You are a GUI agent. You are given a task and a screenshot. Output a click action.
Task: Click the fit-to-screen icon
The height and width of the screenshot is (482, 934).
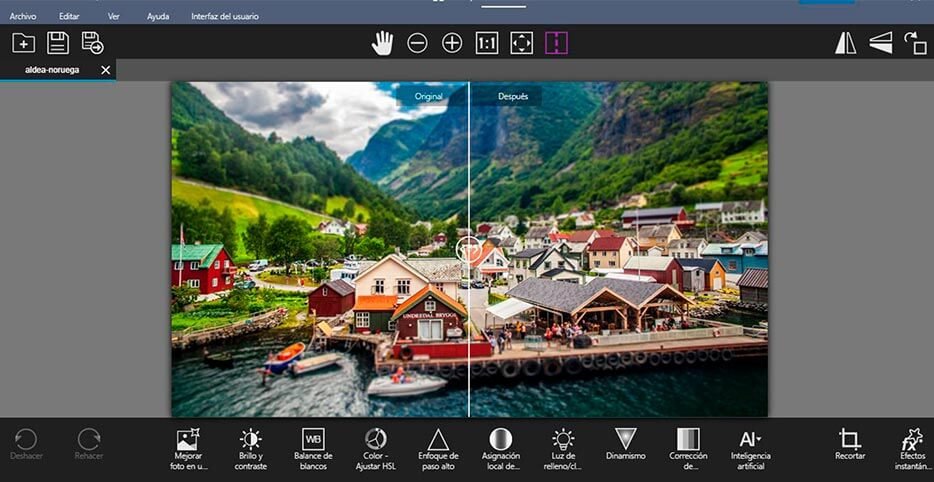[521, 43]
